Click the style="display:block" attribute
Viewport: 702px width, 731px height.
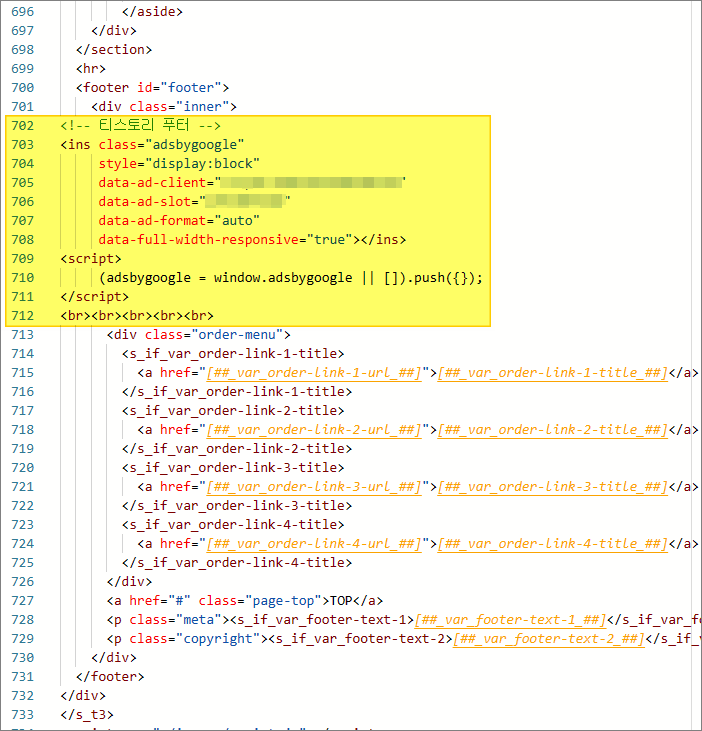tap(179, 163)
